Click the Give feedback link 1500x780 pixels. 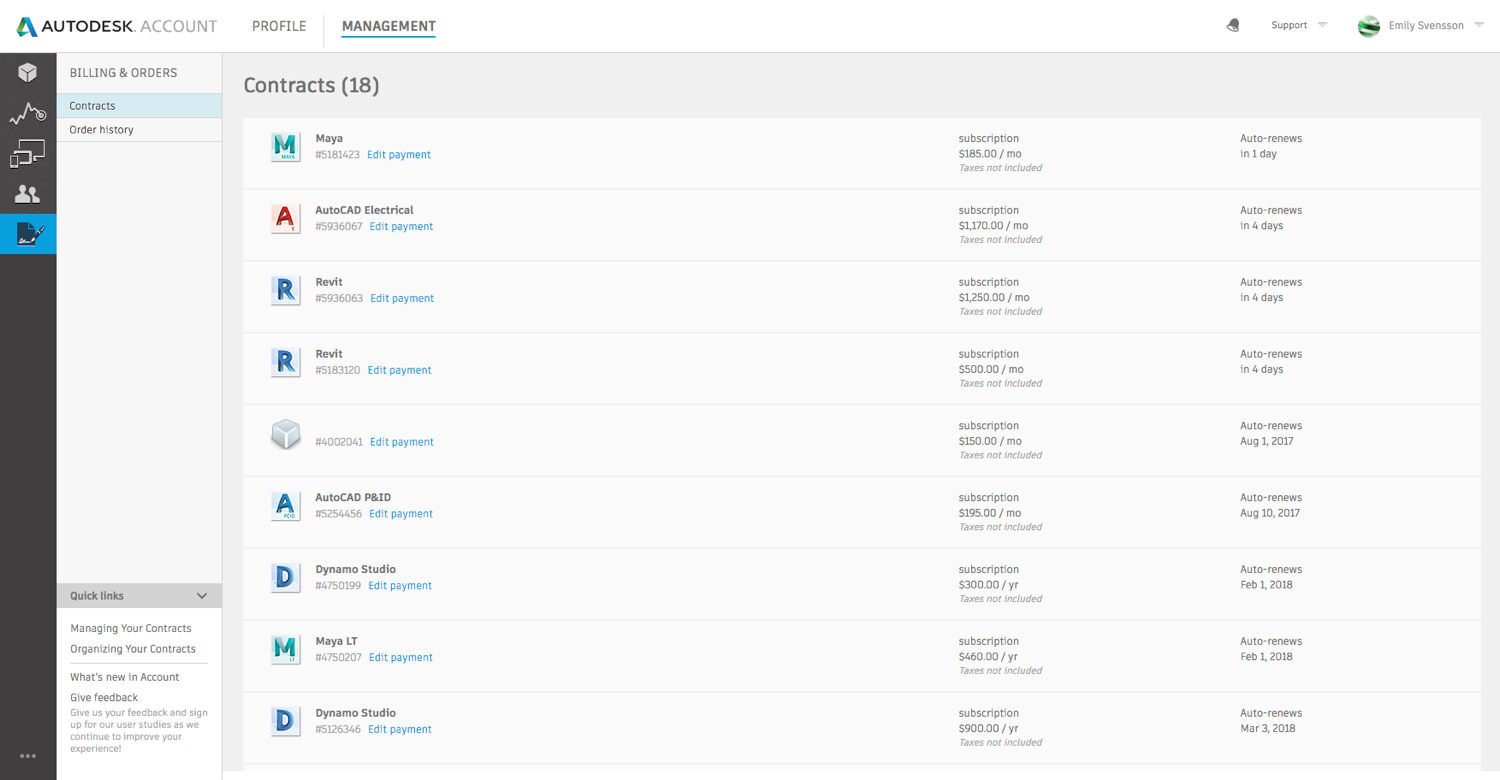coord(104,698)
